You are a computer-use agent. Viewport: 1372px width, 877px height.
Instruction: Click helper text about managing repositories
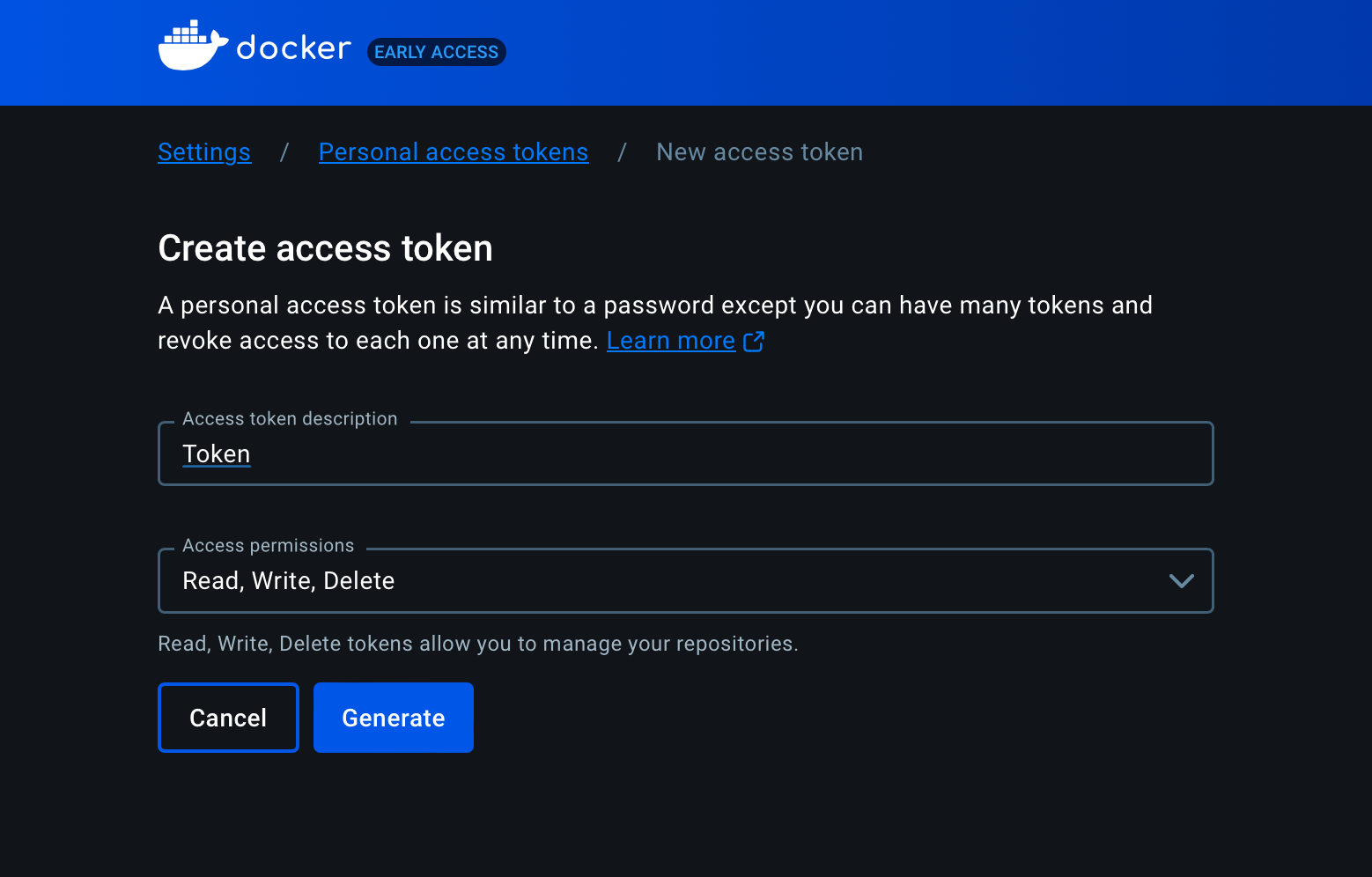[477, 645]
